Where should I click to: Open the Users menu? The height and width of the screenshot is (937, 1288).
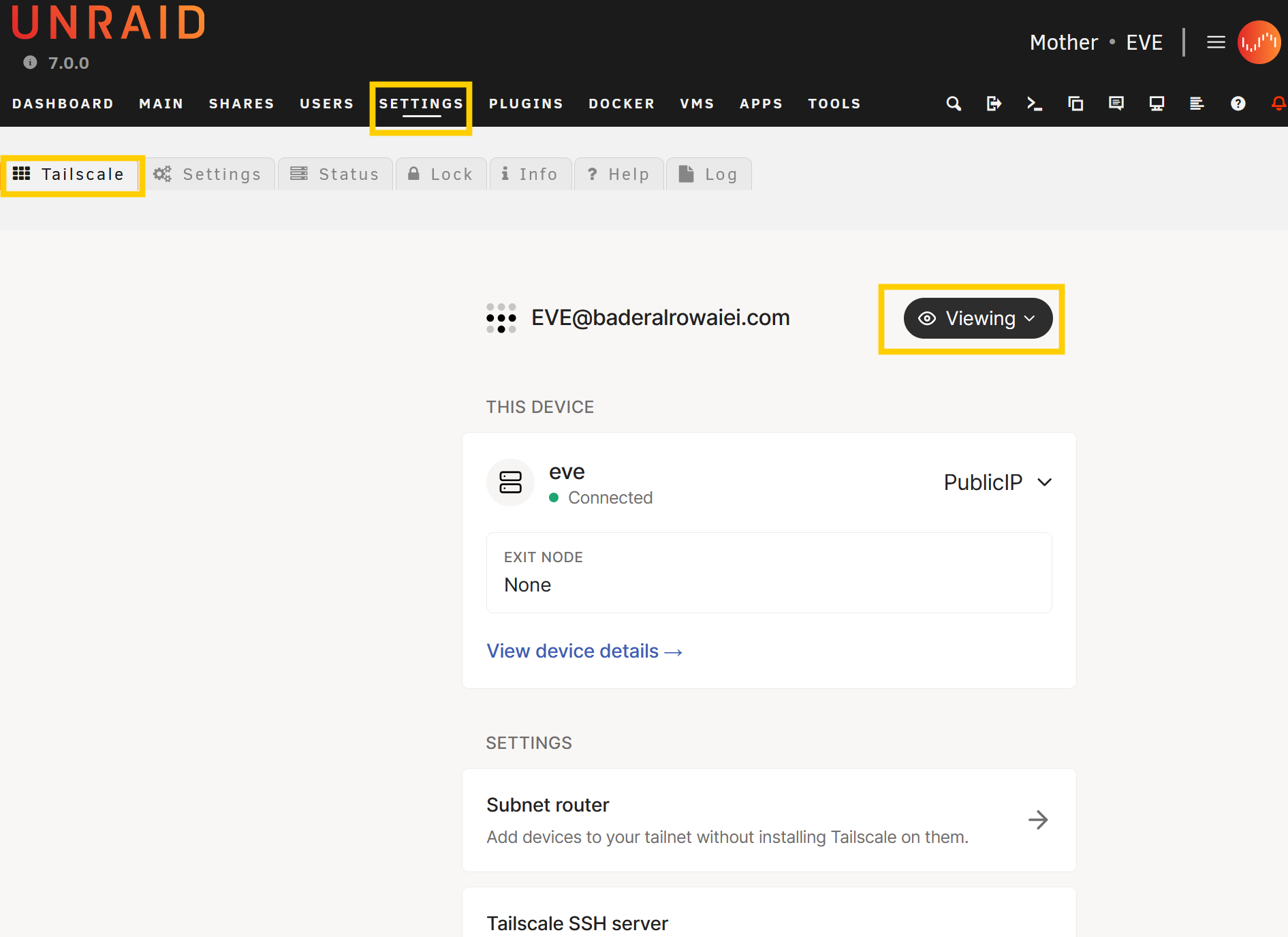point(327,104)
